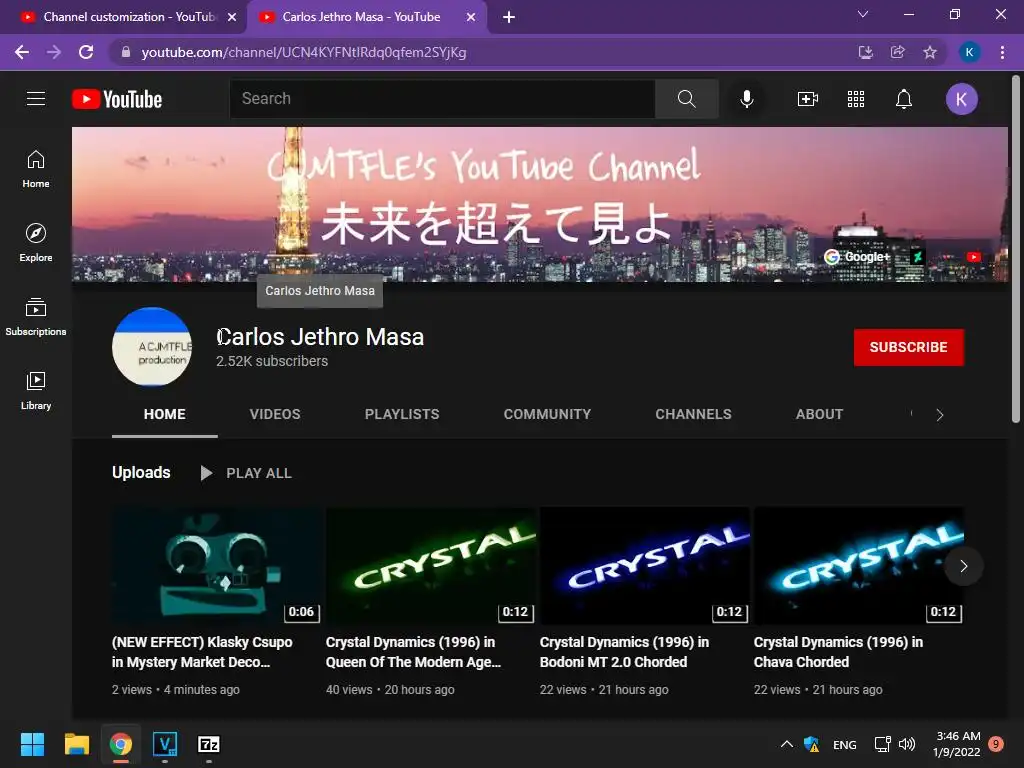Click the share page icon in address bar
This screenshot has height=768, width=1024.
pos(897,52)
